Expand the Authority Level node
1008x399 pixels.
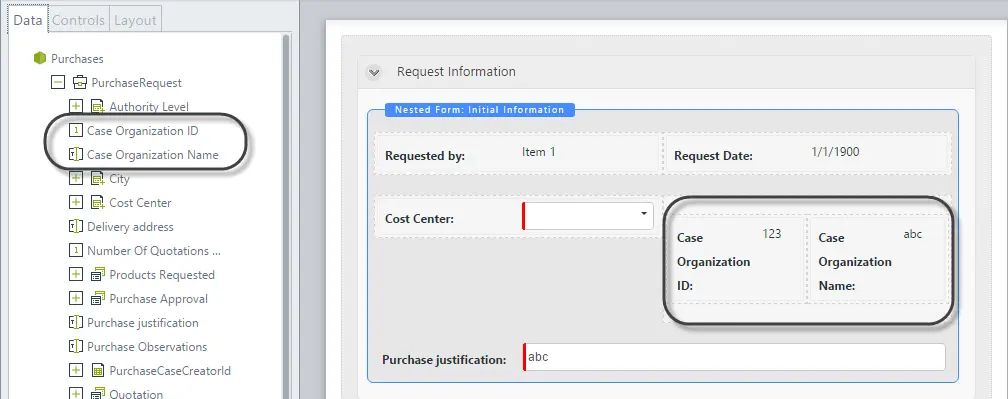coord(76,106)
